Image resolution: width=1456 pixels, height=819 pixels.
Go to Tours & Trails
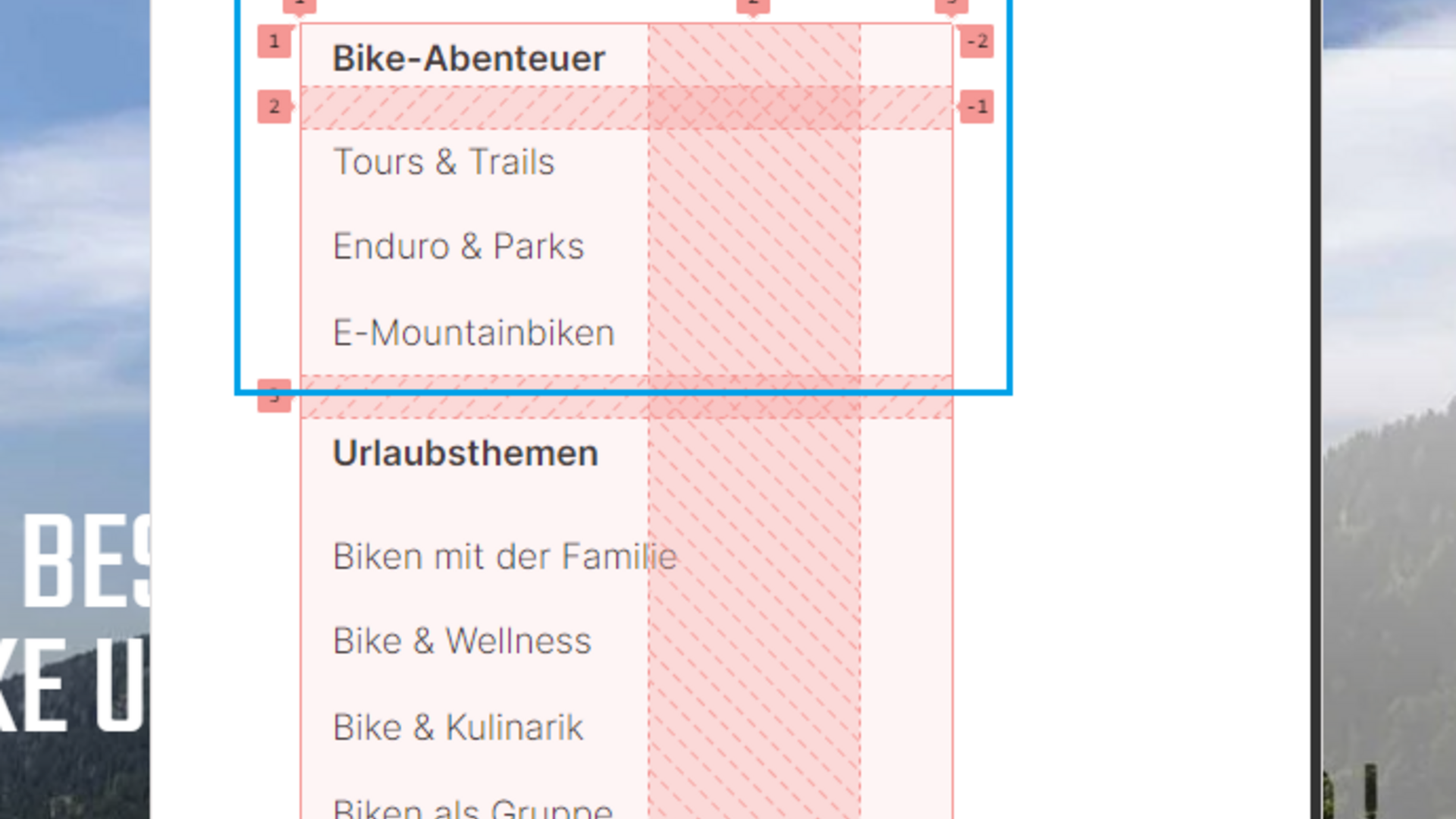pos(444,162)
